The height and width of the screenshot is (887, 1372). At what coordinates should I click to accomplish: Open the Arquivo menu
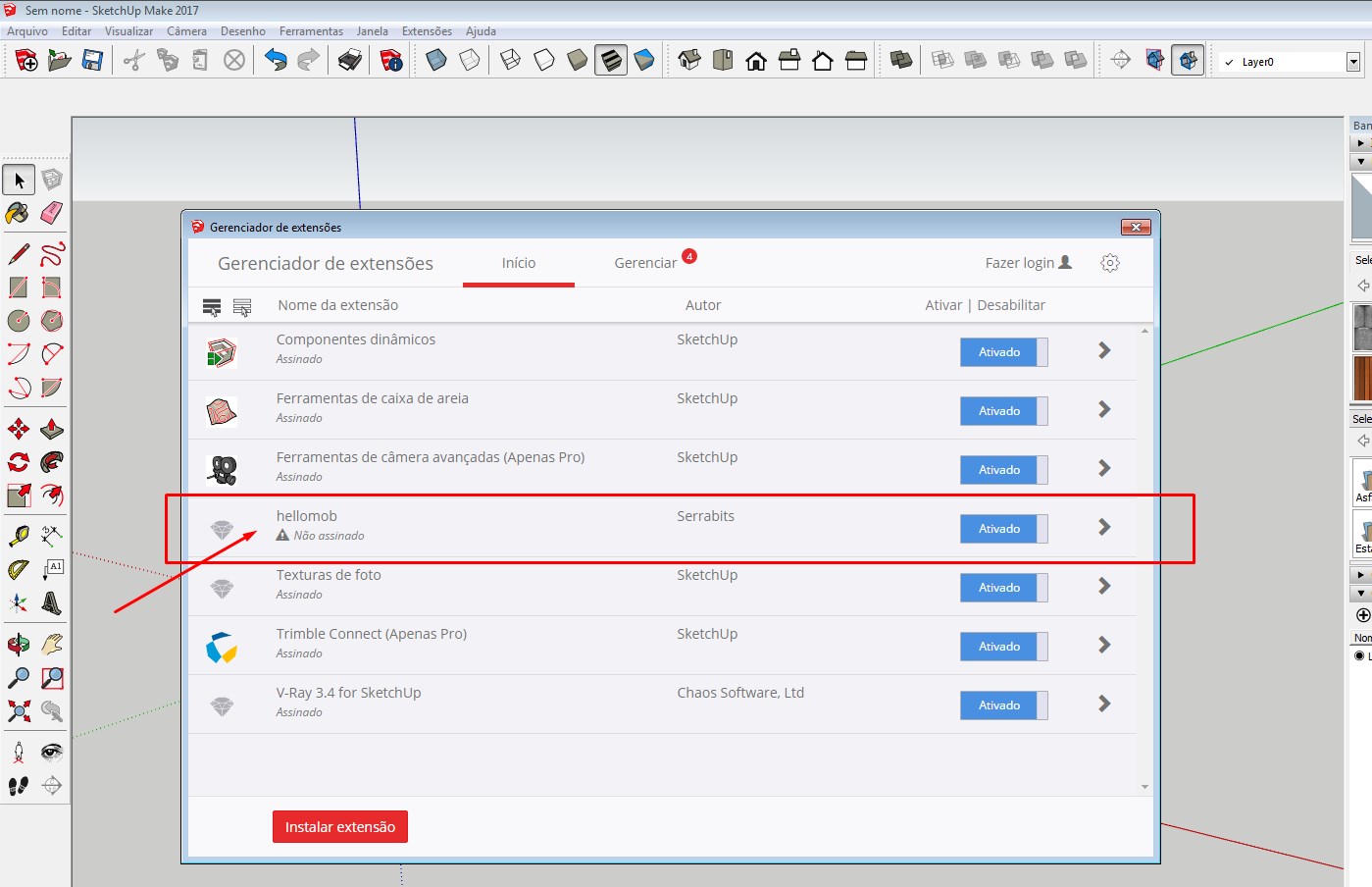click(x=27, y=31)
